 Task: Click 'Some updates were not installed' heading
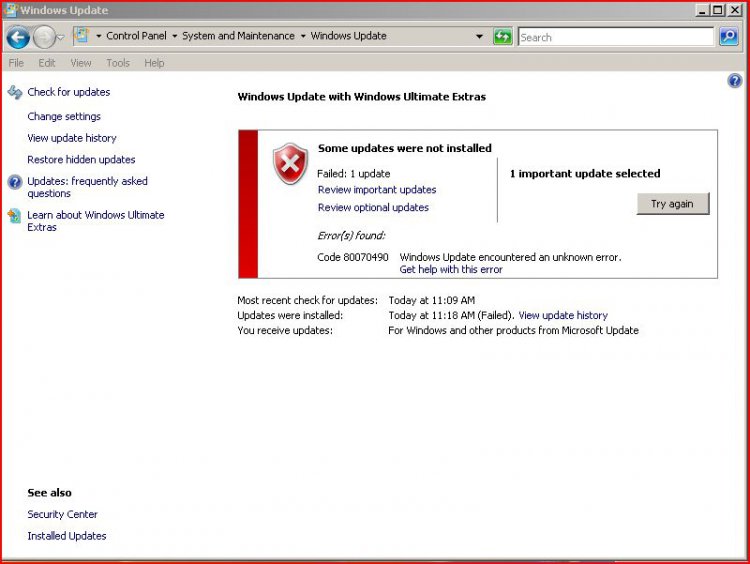coord(405,148)
